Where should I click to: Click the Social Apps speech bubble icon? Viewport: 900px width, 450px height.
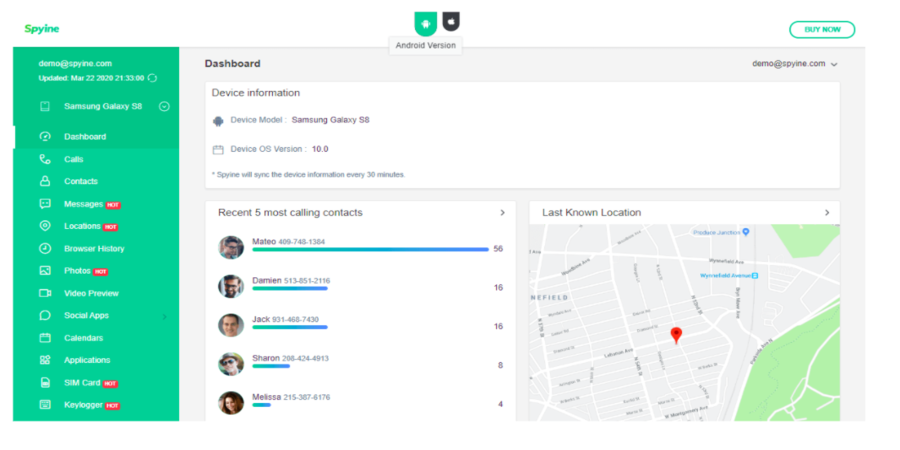(45, 315)
